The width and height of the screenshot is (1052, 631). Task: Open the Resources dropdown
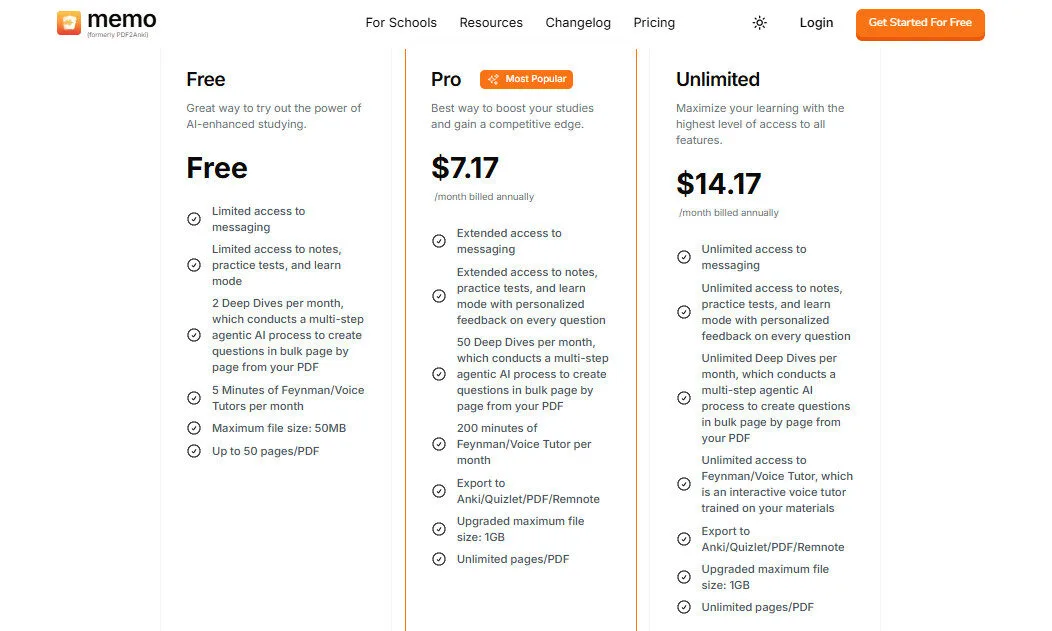pyautogui.click(x=491, y=22)
